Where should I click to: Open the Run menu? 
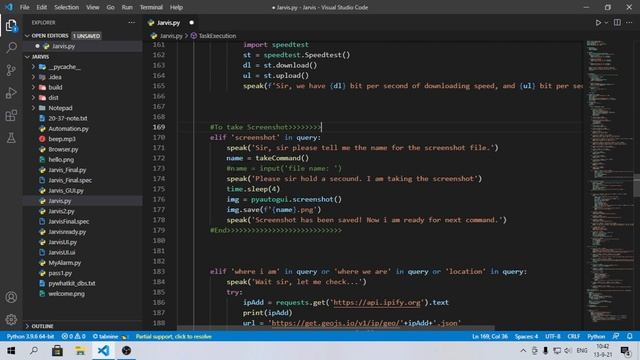click(x=127, y=7)
